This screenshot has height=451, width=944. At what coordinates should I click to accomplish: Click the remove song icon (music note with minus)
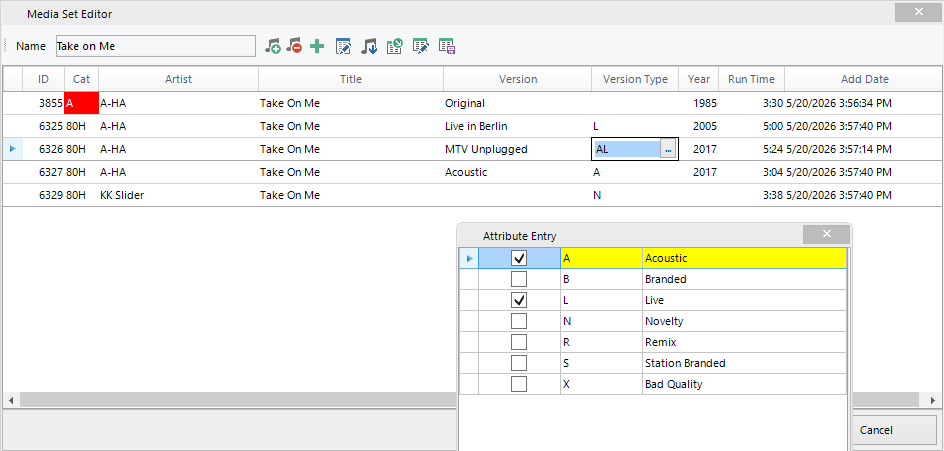pyautogui.click(x=294, y=46)
